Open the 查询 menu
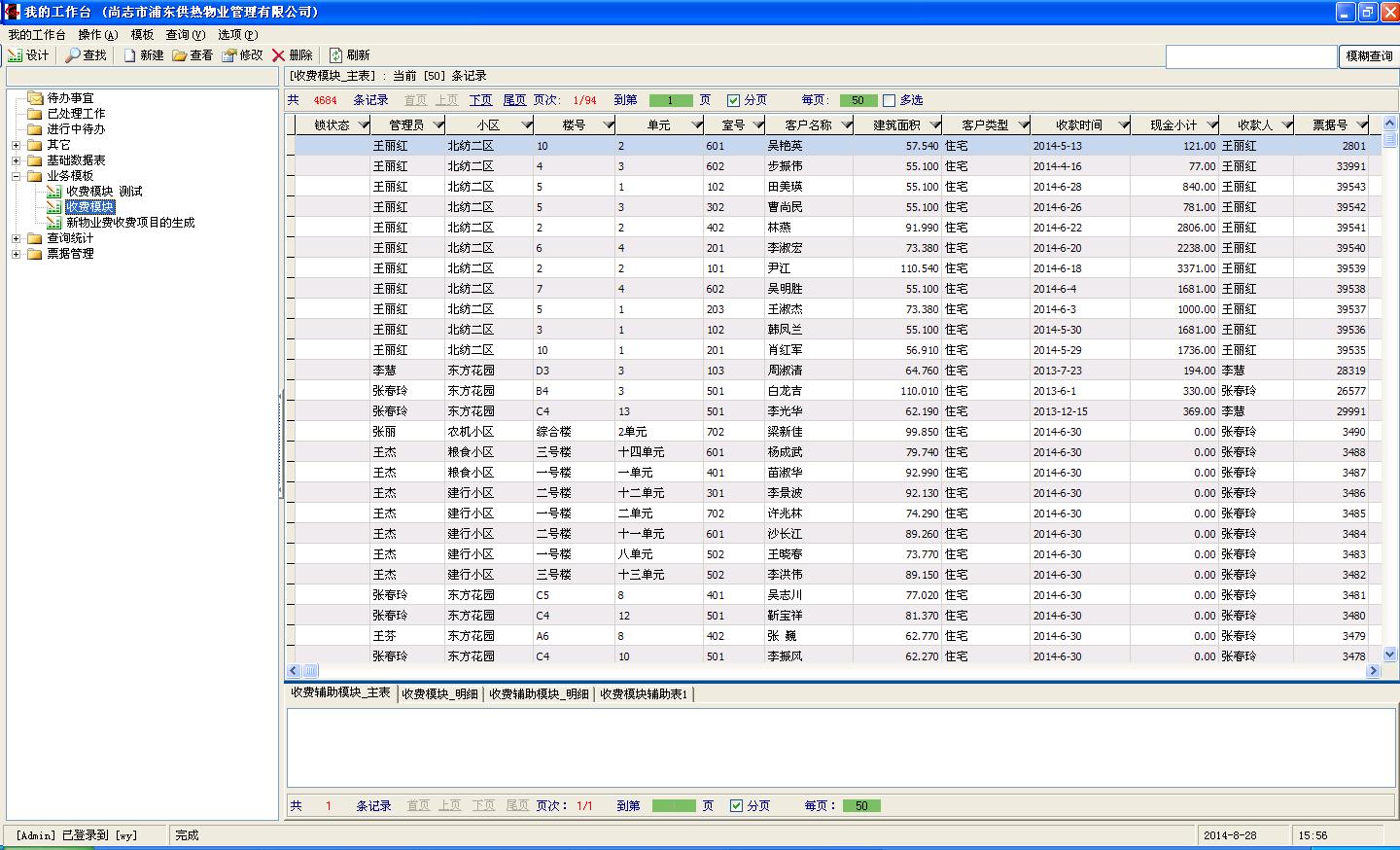The image size is (1400, 850). coord(185,35)
